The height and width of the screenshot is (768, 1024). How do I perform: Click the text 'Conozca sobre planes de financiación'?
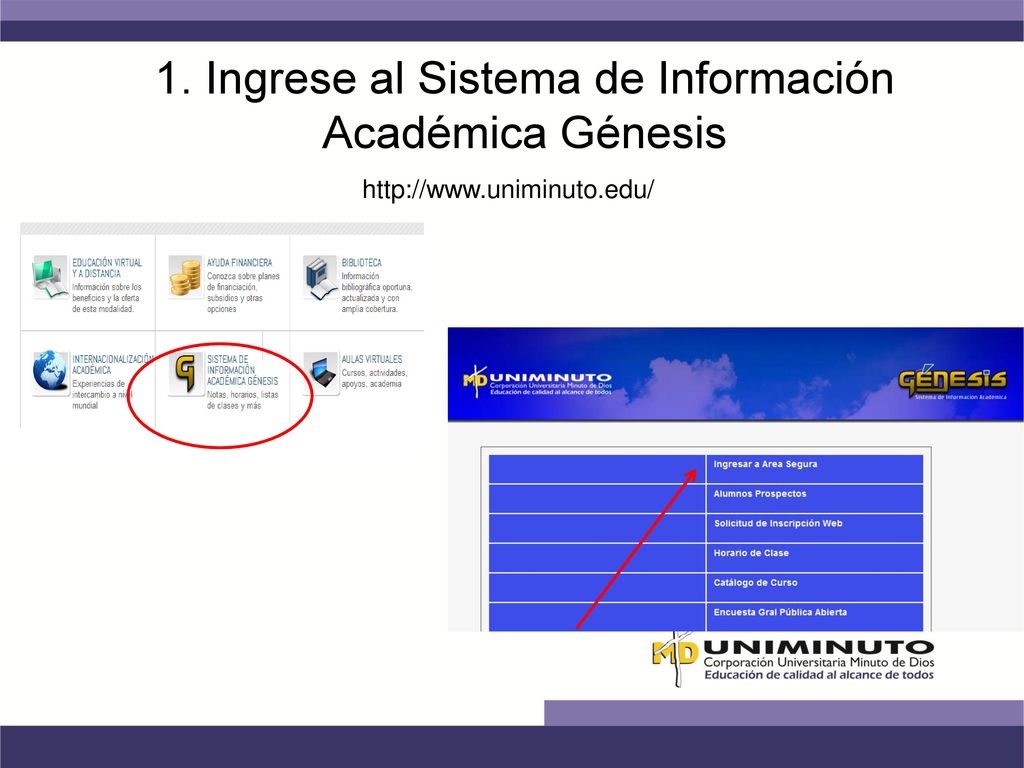243,281
